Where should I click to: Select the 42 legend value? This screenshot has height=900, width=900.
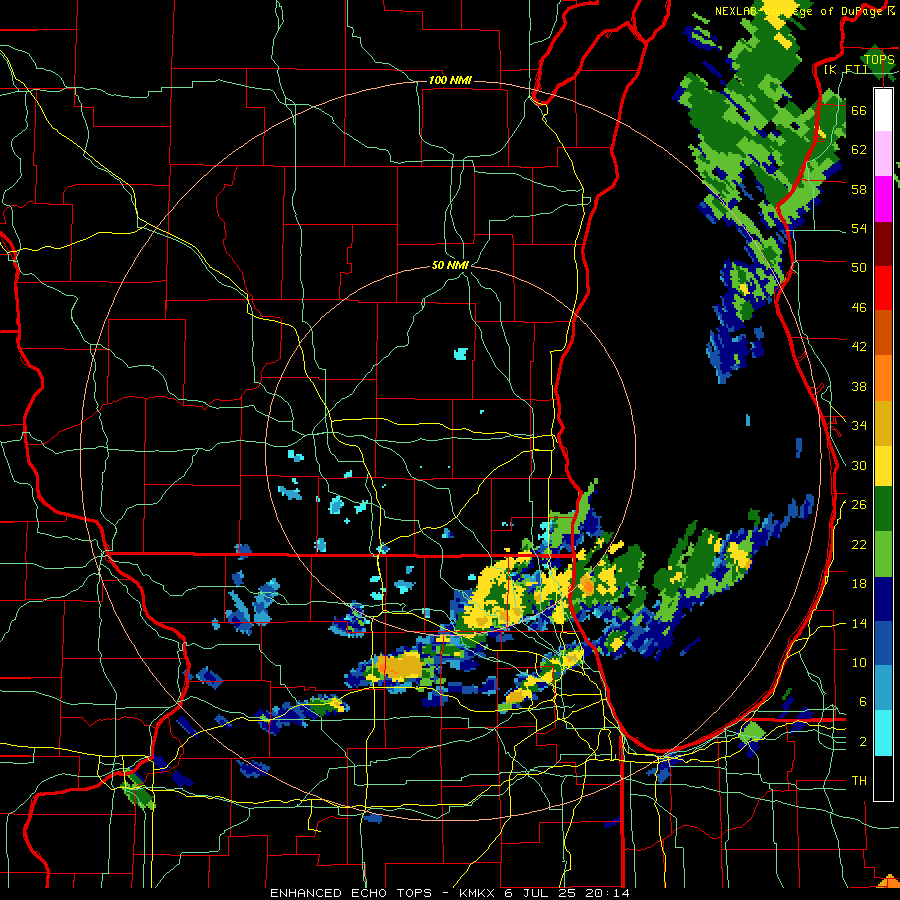(x=859, y=346)
